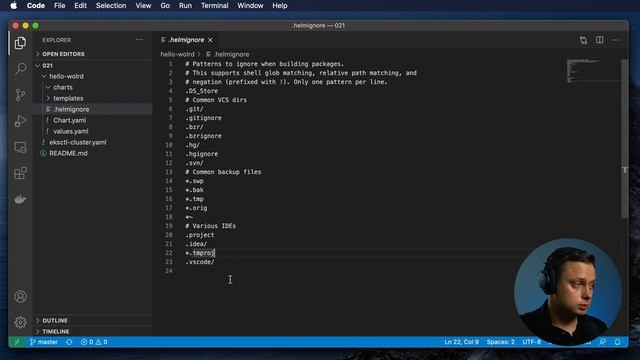Open README.md in explorer
This screenshot has height=360, width=640.
coord(93,153)
